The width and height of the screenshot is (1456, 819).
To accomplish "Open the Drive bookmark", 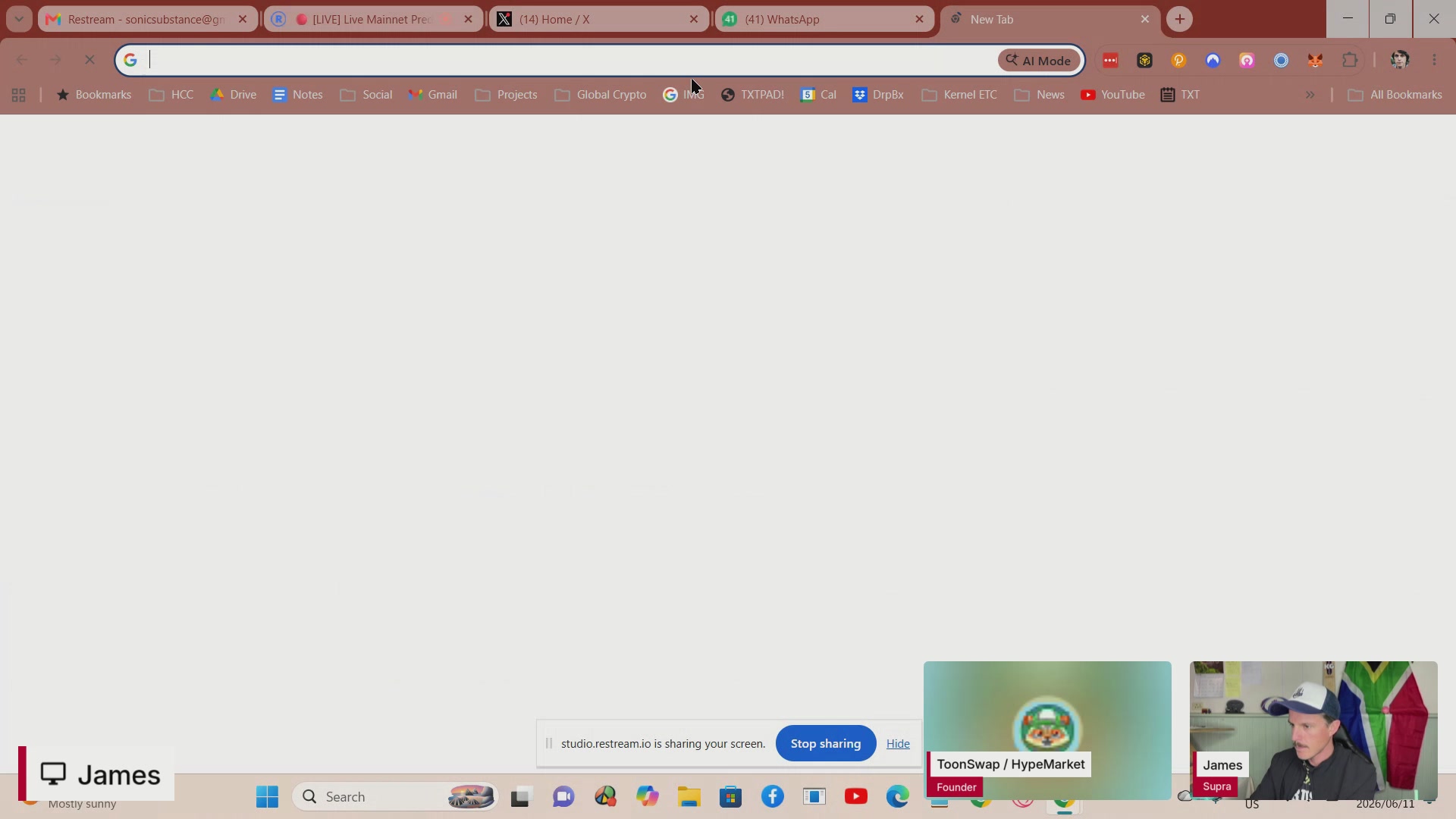I will (x=234, y=95).
